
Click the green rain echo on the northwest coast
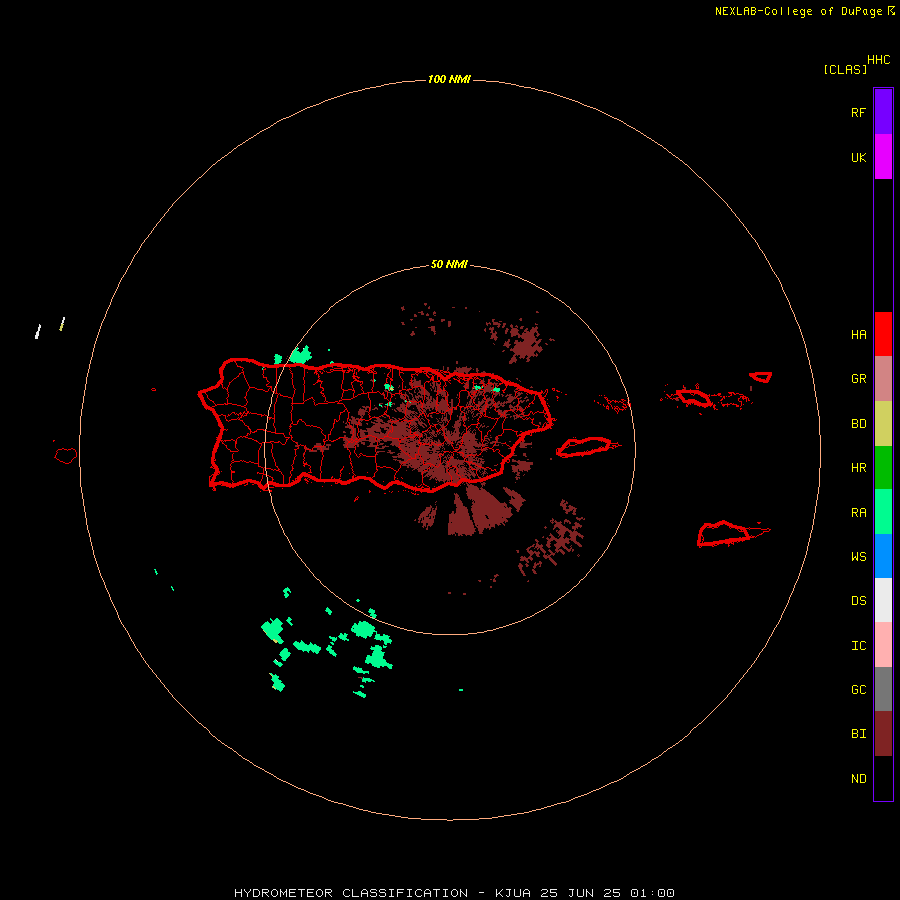pyautogui.click(x=298, y=355)
